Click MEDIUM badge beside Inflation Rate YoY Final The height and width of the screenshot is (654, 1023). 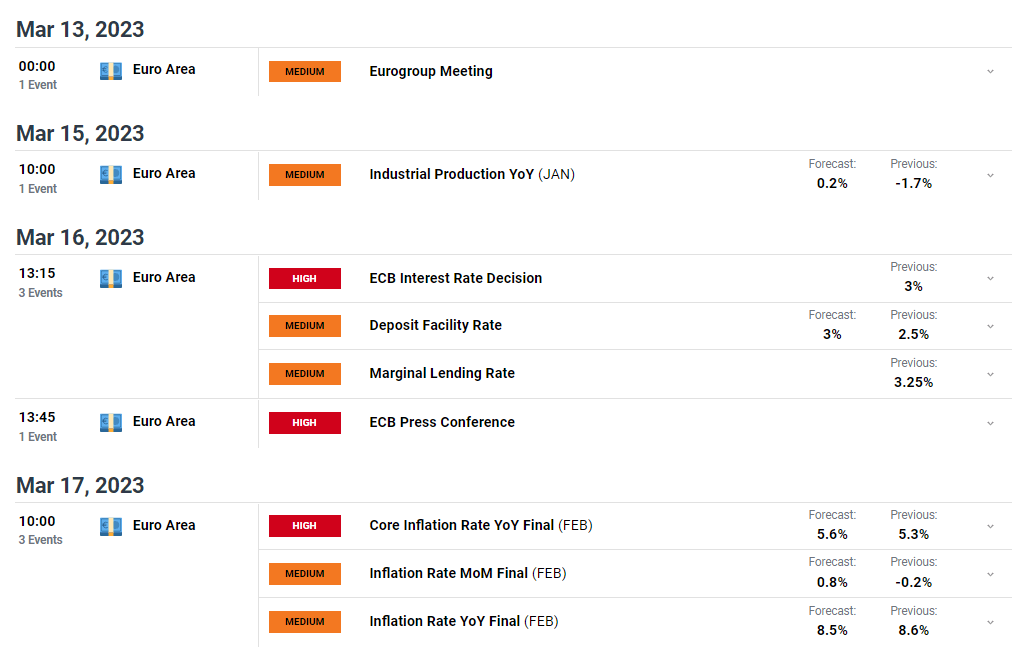pos(305,622)
